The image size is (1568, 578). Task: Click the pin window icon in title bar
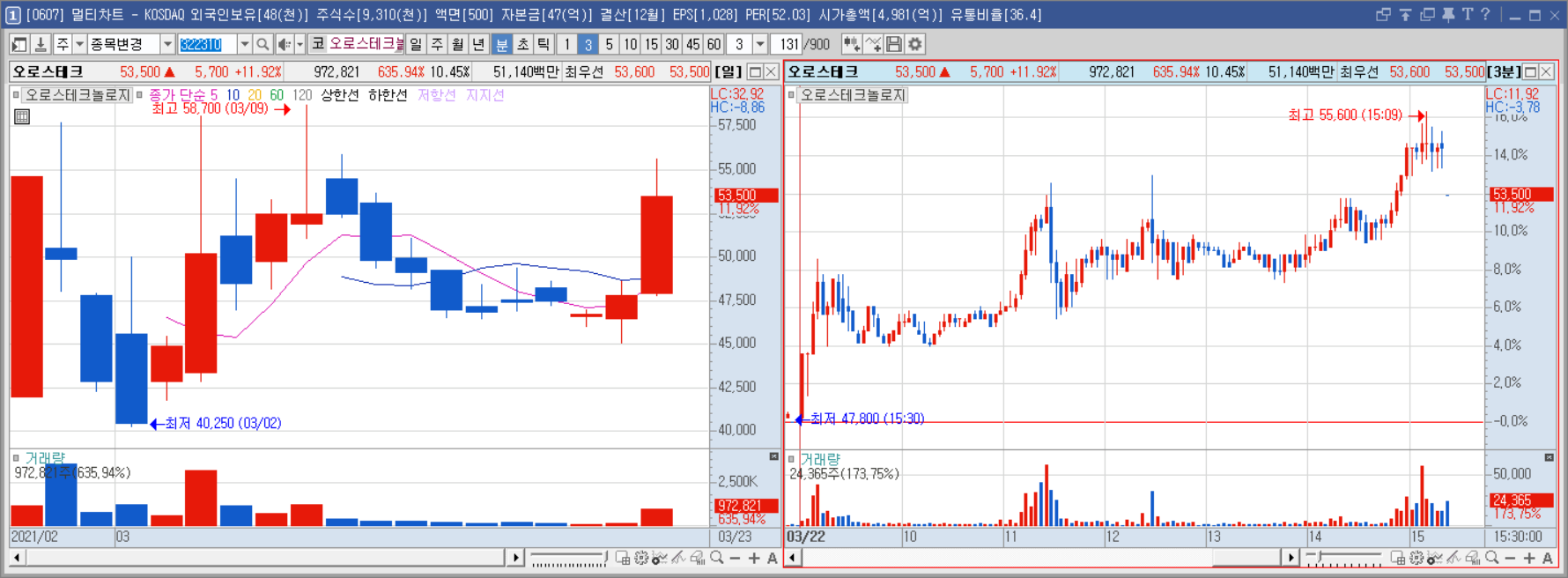click(x=1448, y=15)
